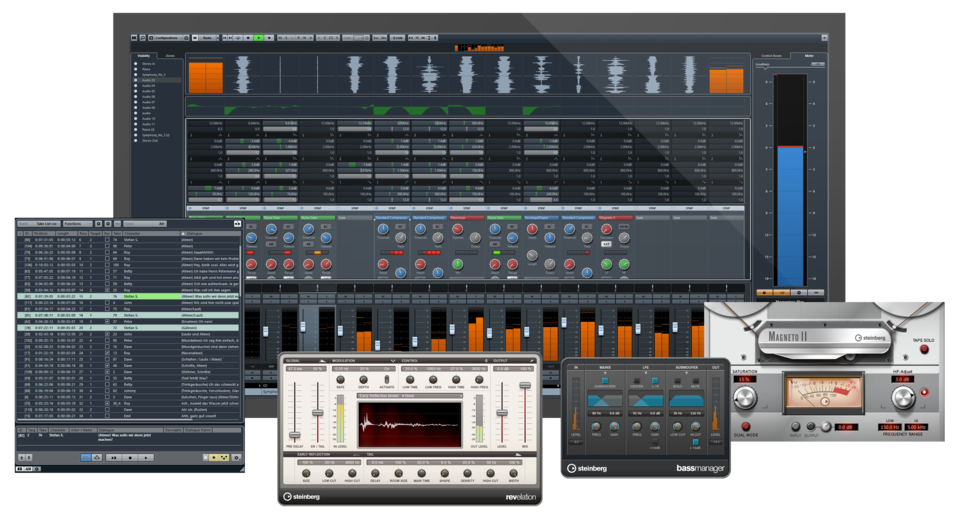The height and width of the screenshot is (522, 960).
Task: Click the Play button in the ADR transport
Action: coord(146,458)
